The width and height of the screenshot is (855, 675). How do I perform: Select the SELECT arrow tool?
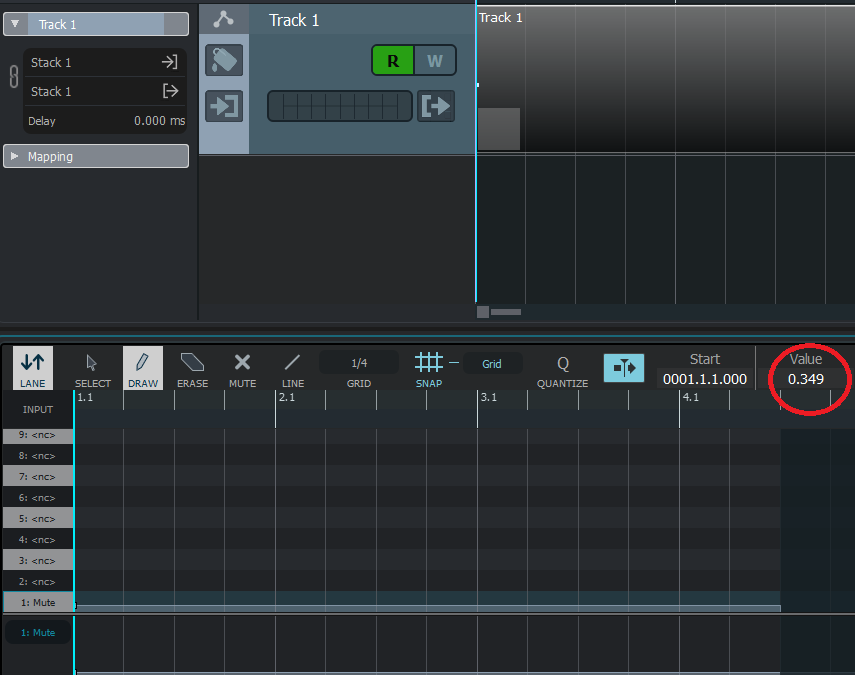click(x=92, y=368)
